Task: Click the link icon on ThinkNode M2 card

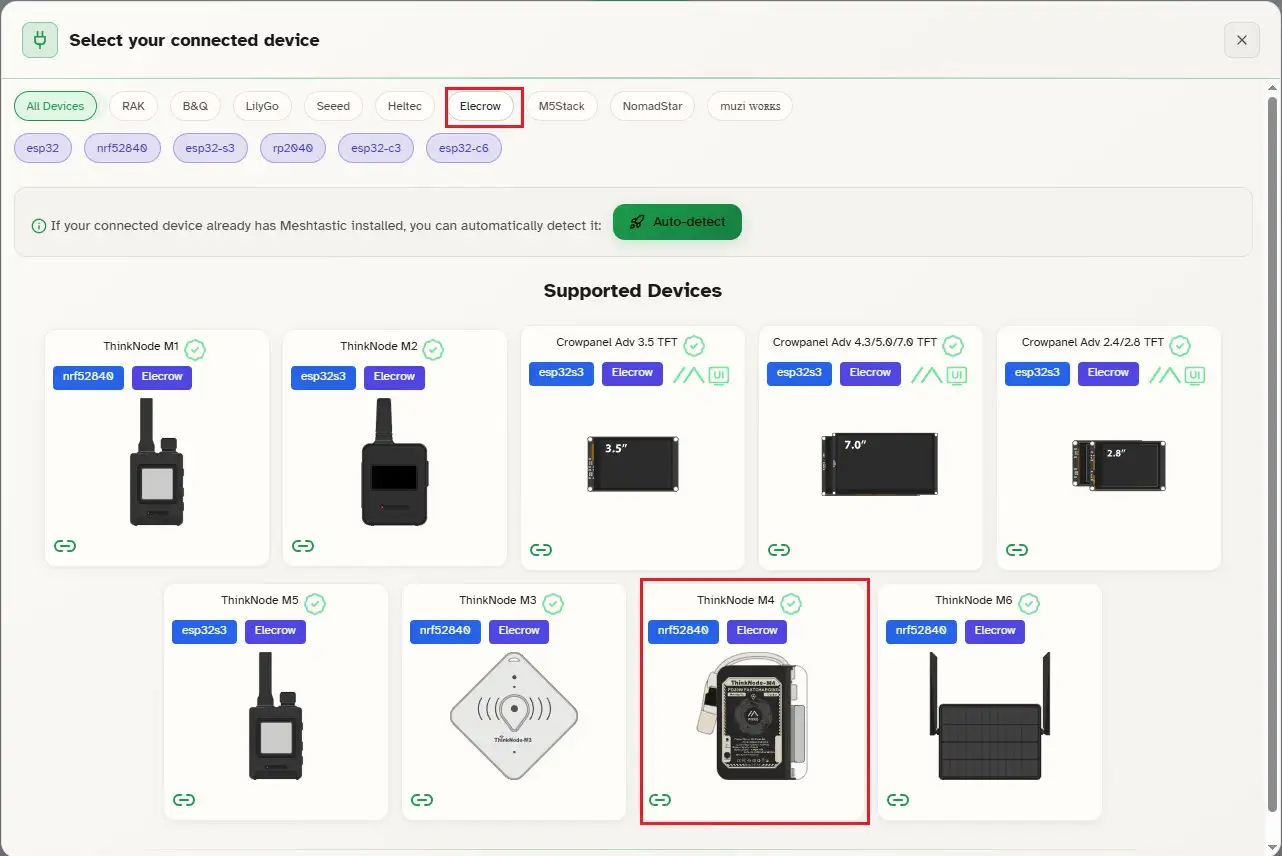Action: point(303,546)
